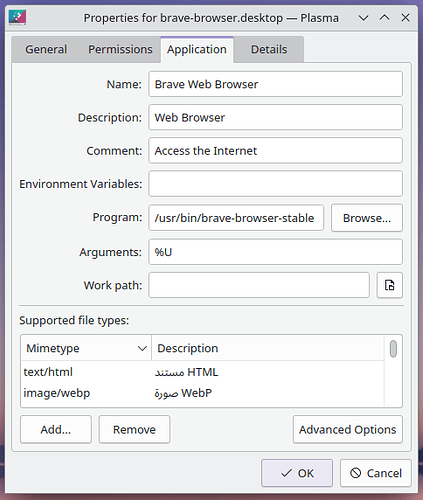
Task: Click Browse... to choose program
Action: (x=367, y=218)
